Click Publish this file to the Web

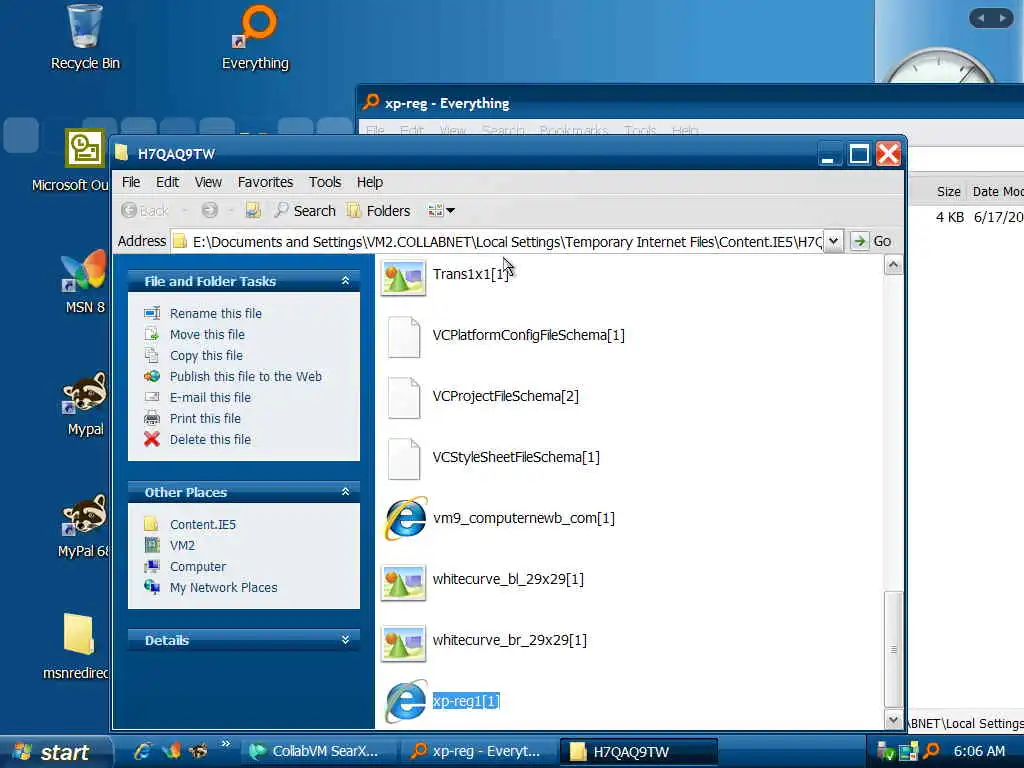click(x=246, y=376)
